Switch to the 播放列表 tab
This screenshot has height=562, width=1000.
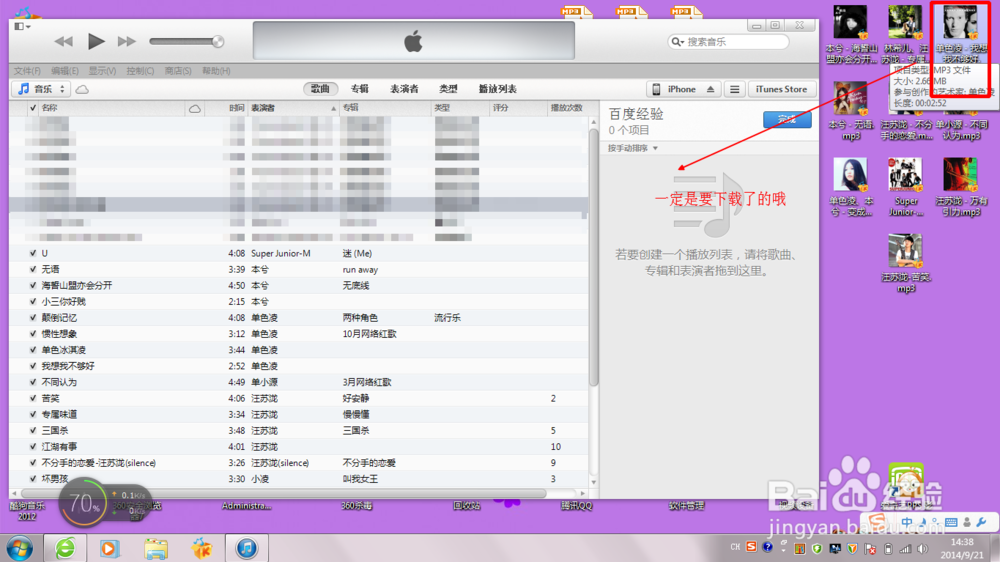click(497, 89)
